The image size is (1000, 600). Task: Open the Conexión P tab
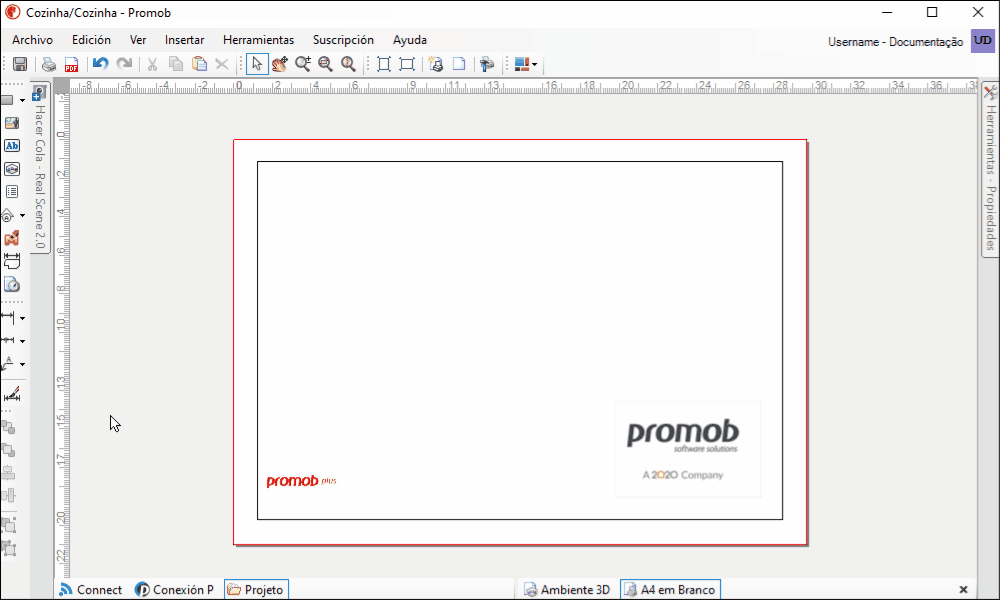click(x=175, y=590)
